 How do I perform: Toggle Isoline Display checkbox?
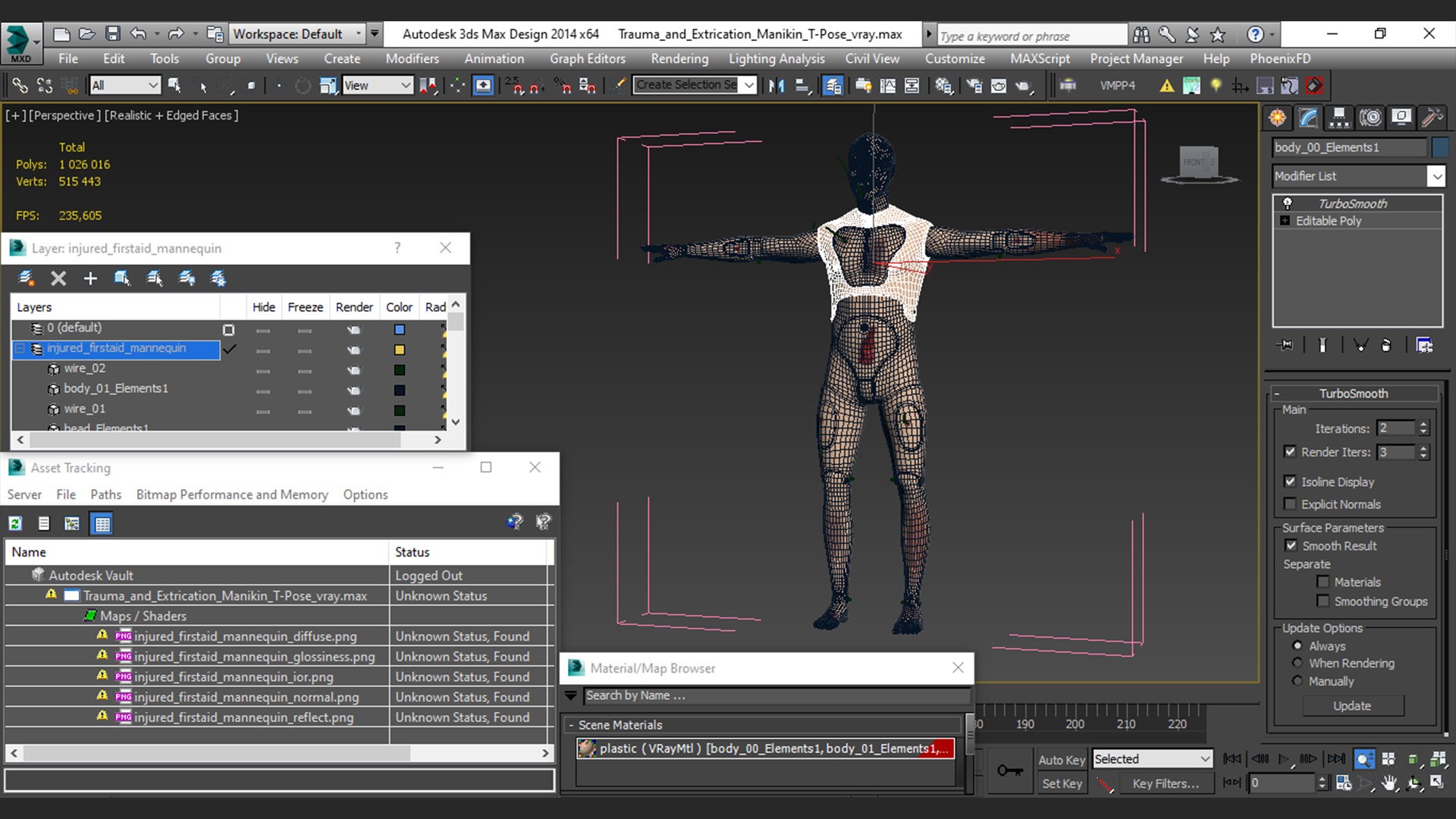[1290, 482]
